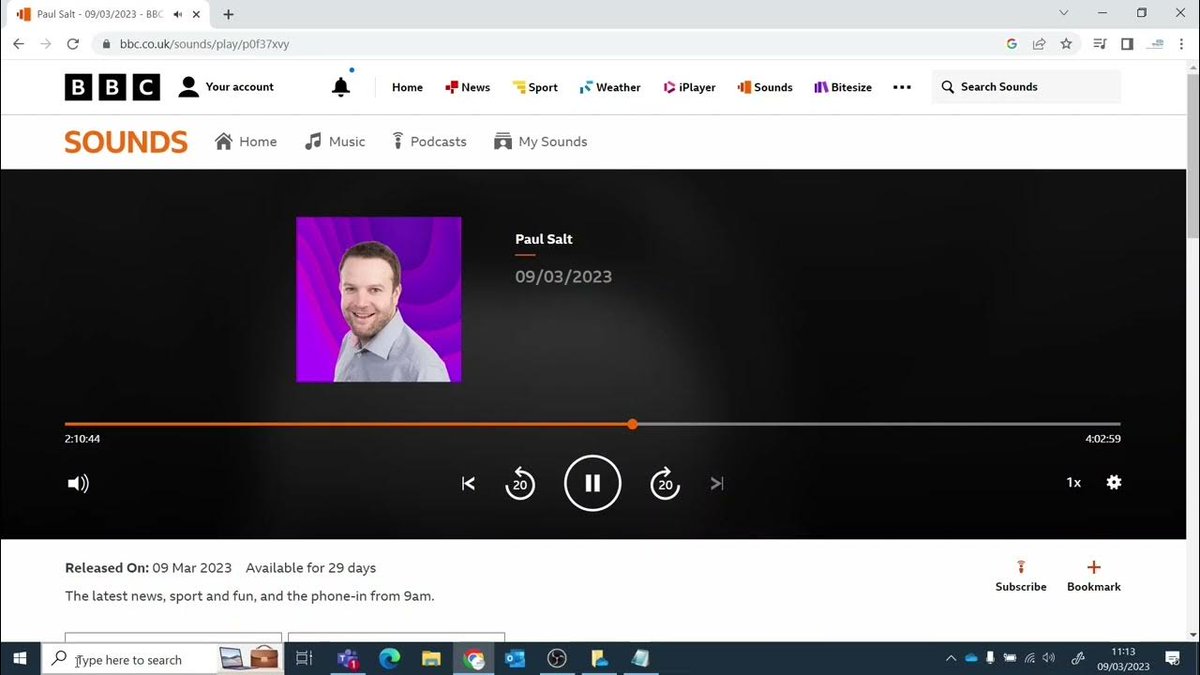Expand the more menu ellipsis

coord(902,87)
